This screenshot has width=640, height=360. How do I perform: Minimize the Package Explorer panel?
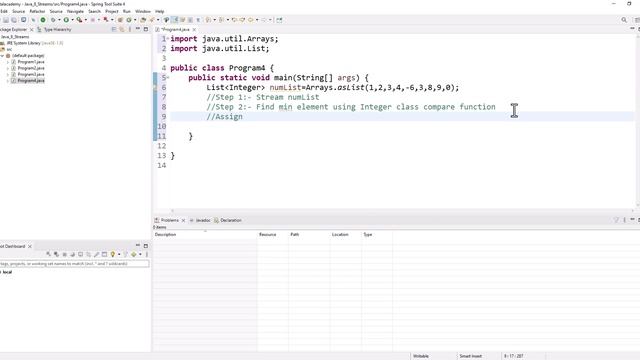138,29
